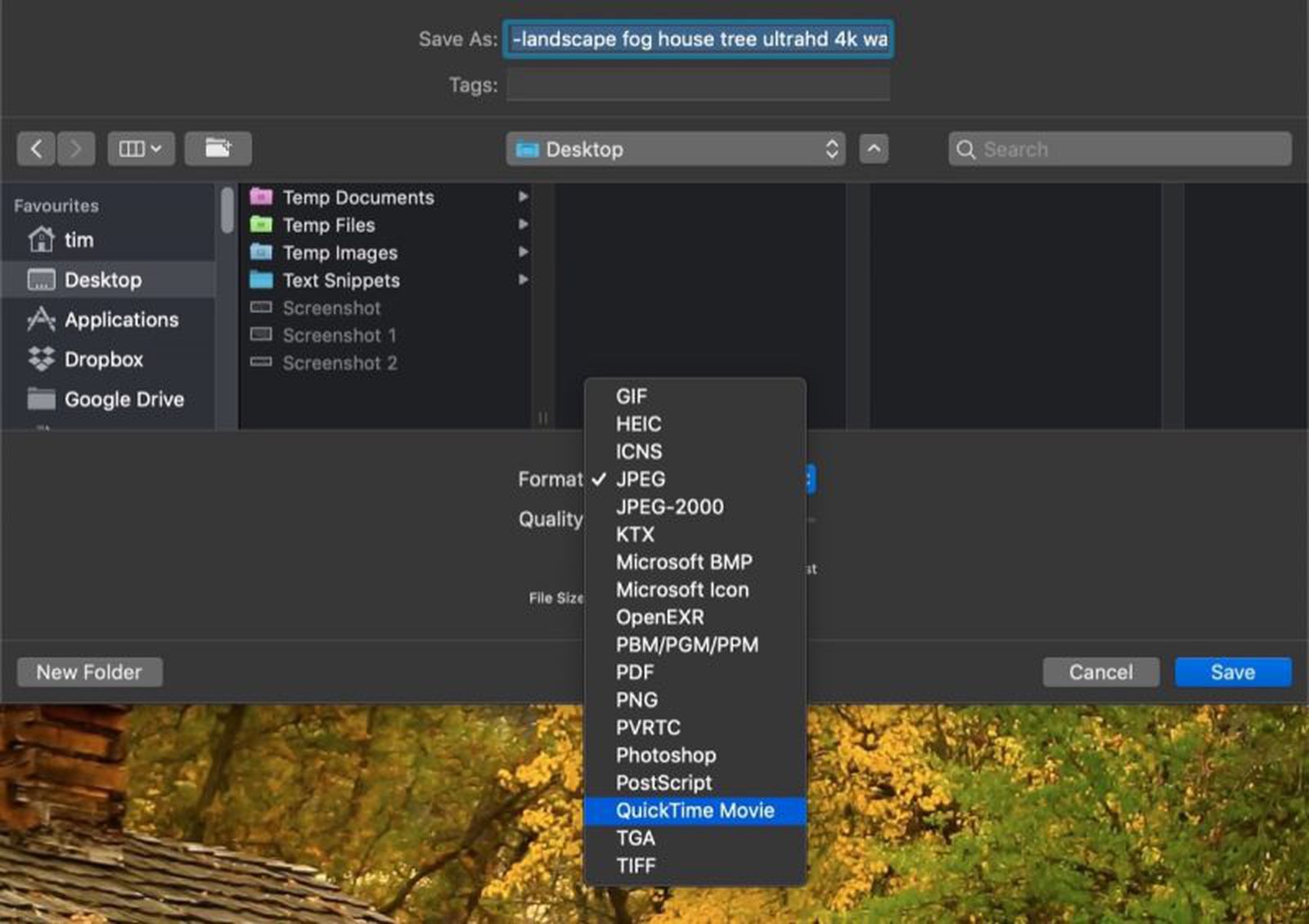This screenshot has width=1309, height=924.
Task: Open the Desktop location dropdown
Action: (677, 149)
